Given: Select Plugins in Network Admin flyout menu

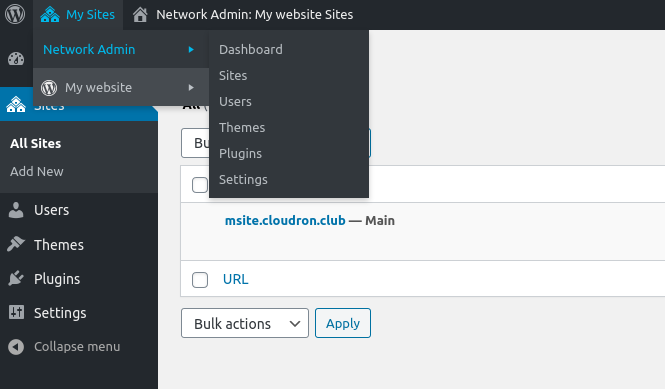Looking at the screenshot, I should click(240, 154).
